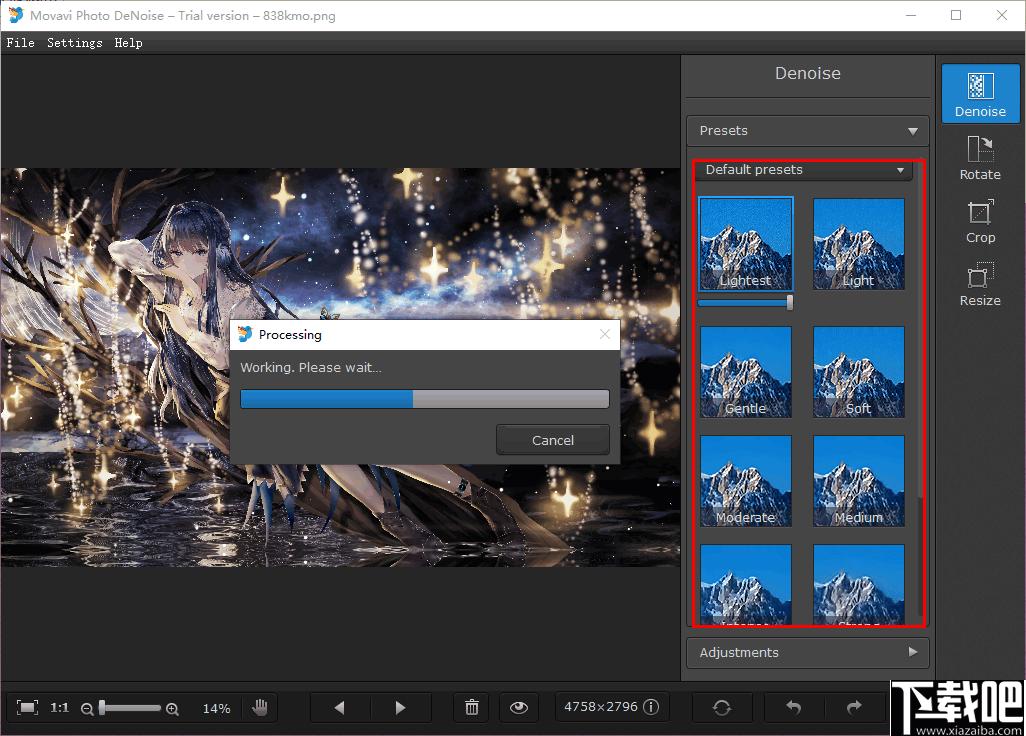1026x736 pixels.
Task: Minimize the Movavi Photo DeNoise window
Action: (911, 15)
